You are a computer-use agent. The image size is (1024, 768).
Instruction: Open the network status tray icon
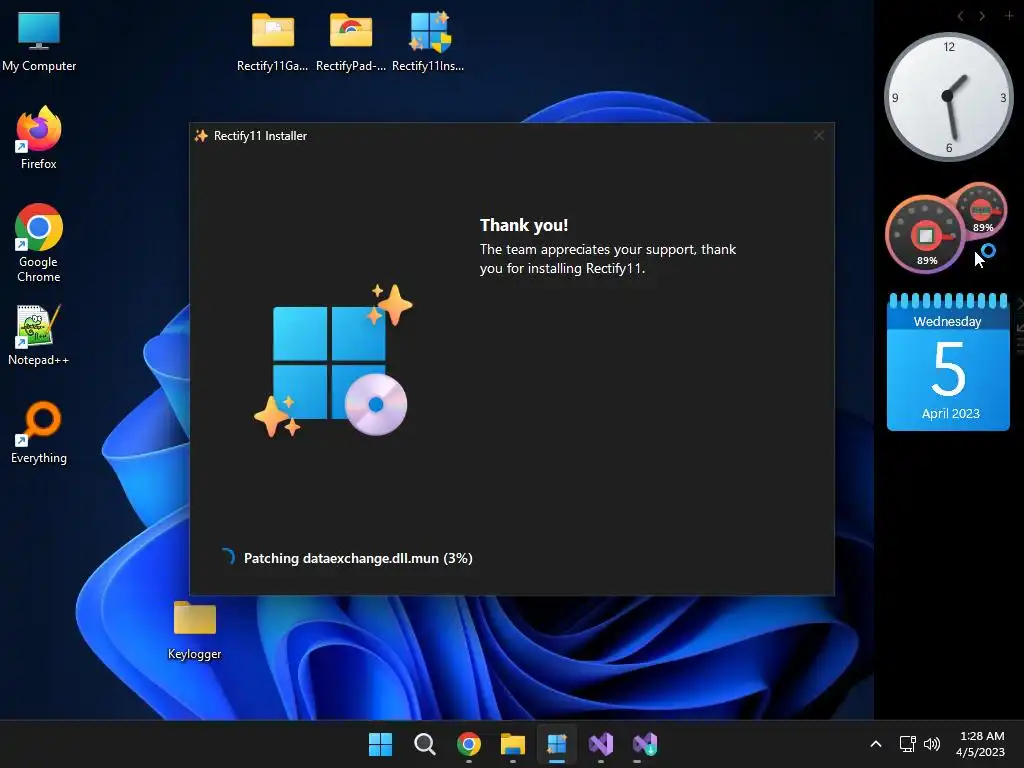point(907,744)
